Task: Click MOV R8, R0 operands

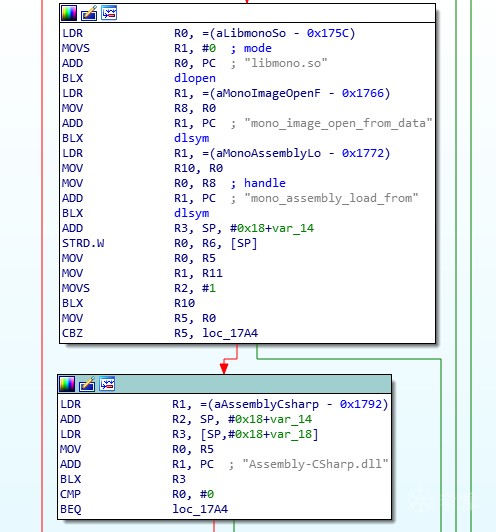Action: coord(195,108)
